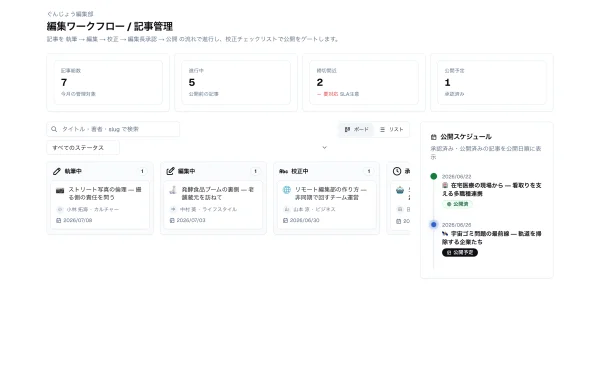This screenshot has height=375, width=600.
Task: Click the author avatar next to 中村
Action: 173,209
